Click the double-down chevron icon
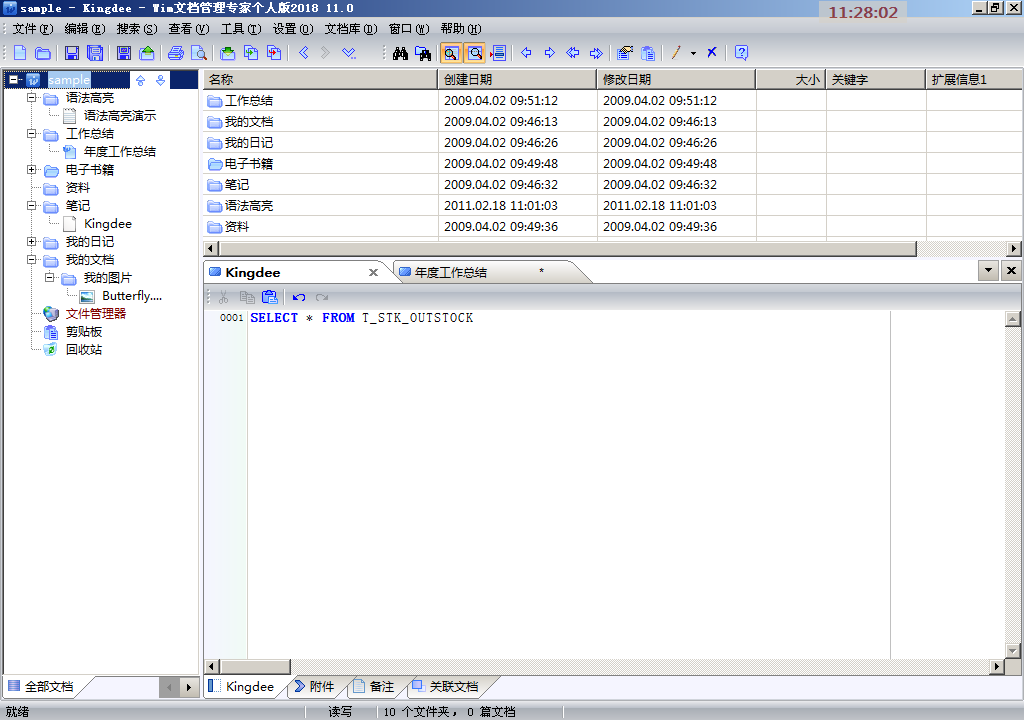Viewport: 1024px width, 720px height. click(x=349, y=53)
